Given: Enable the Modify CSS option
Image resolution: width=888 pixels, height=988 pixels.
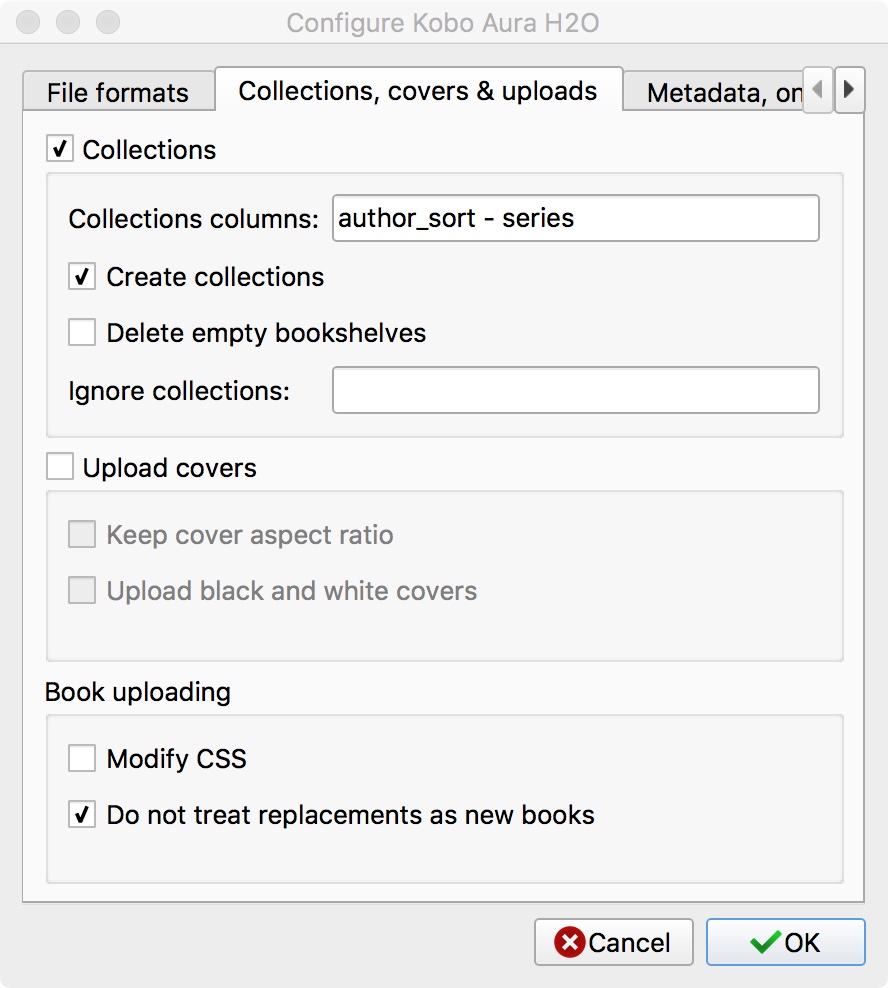Looking at the screenshot, I should tap(82, 759).
